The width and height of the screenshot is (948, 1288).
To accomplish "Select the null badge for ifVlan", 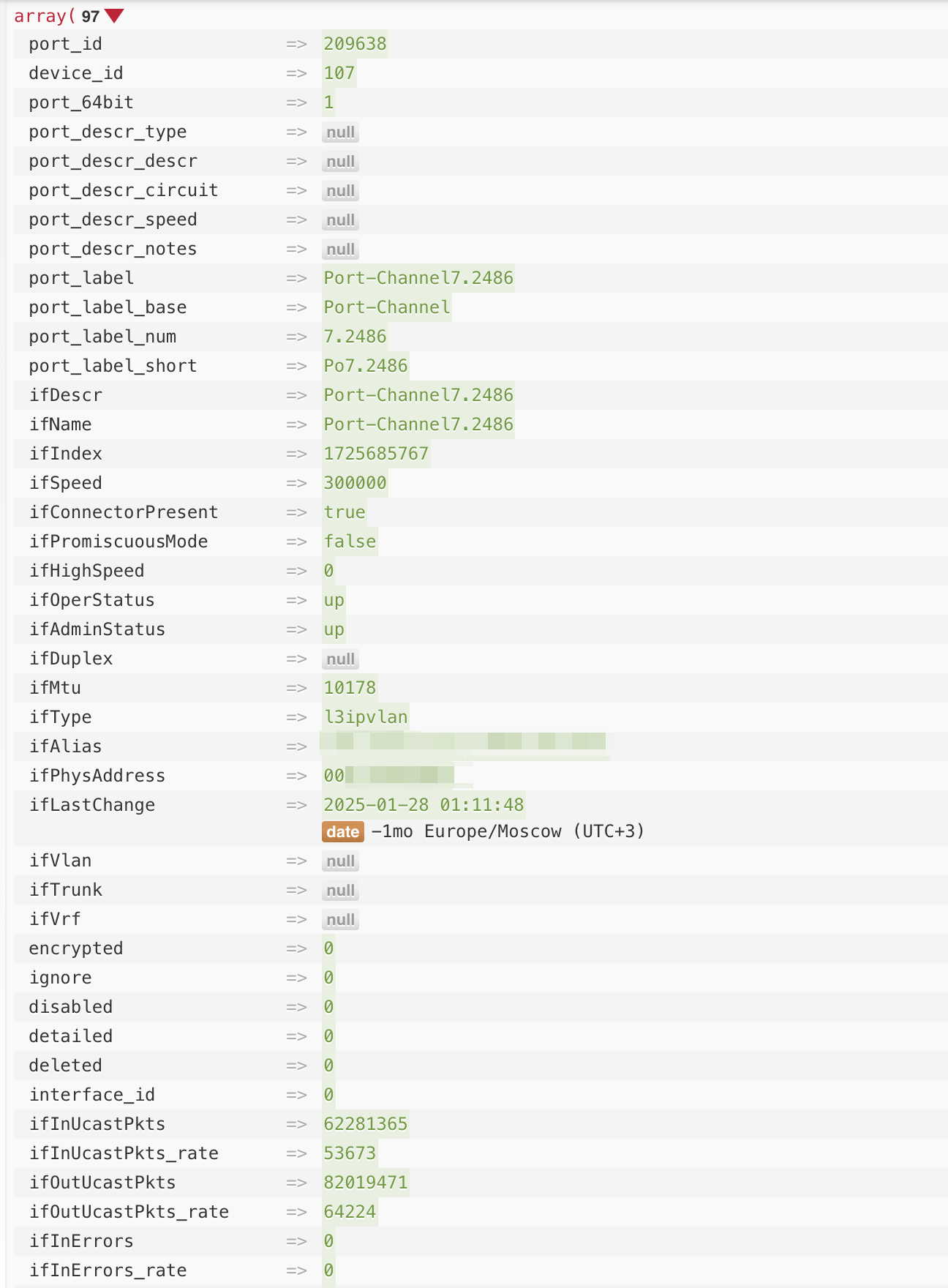I will (x=340, y=861).
